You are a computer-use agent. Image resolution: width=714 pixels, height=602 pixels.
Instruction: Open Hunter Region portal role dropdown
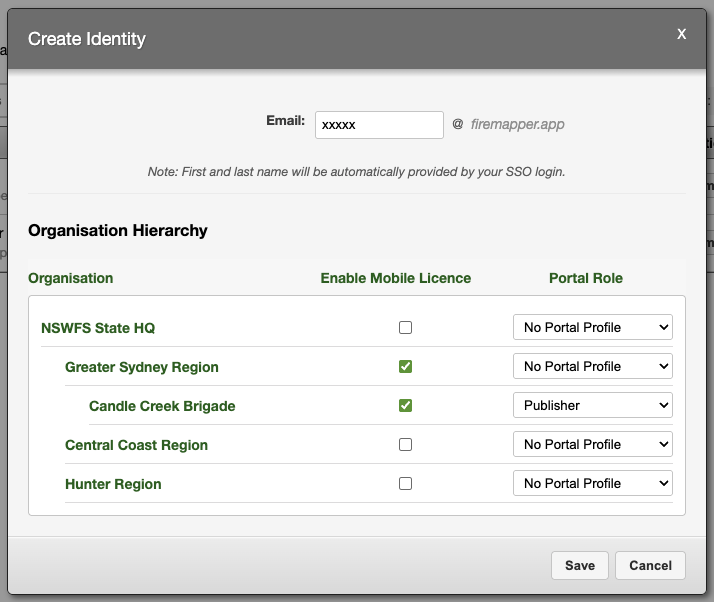click(592, 483)
